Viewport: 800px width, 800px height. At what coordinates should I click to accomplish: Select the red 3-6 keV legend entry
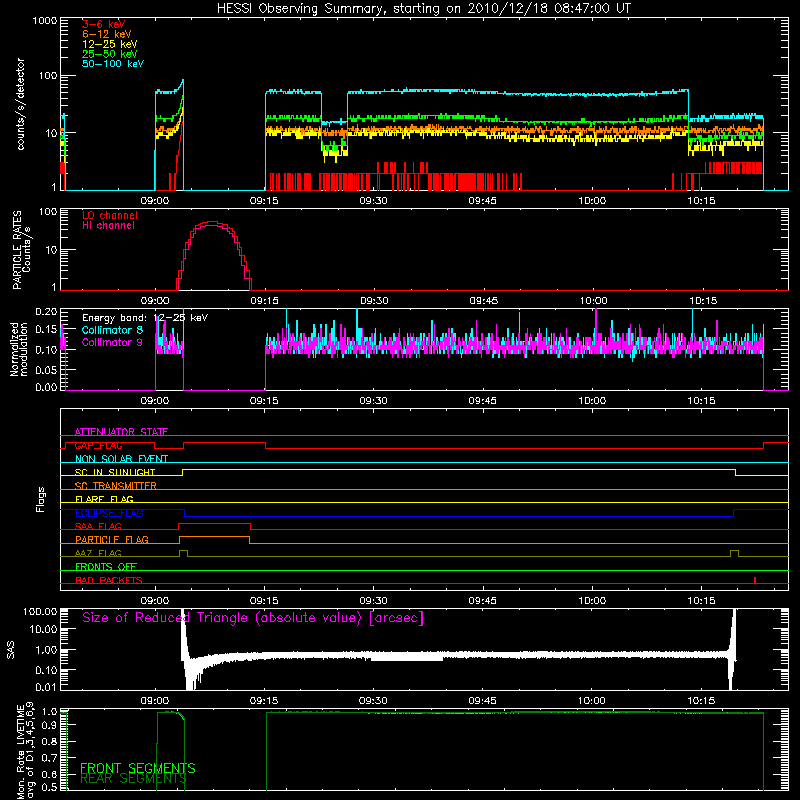click(x=104, y=24)
